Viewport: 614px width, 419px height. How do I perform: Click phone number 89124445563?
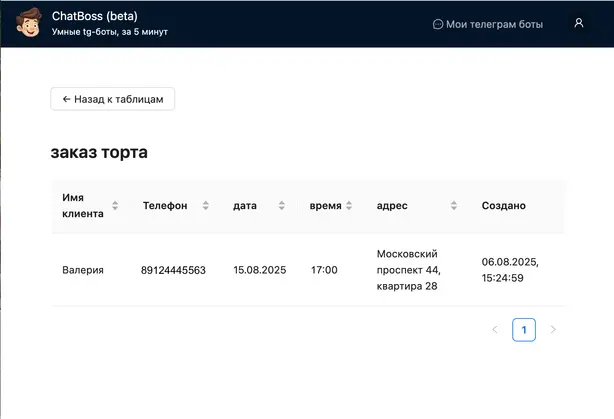click(173, 270)
